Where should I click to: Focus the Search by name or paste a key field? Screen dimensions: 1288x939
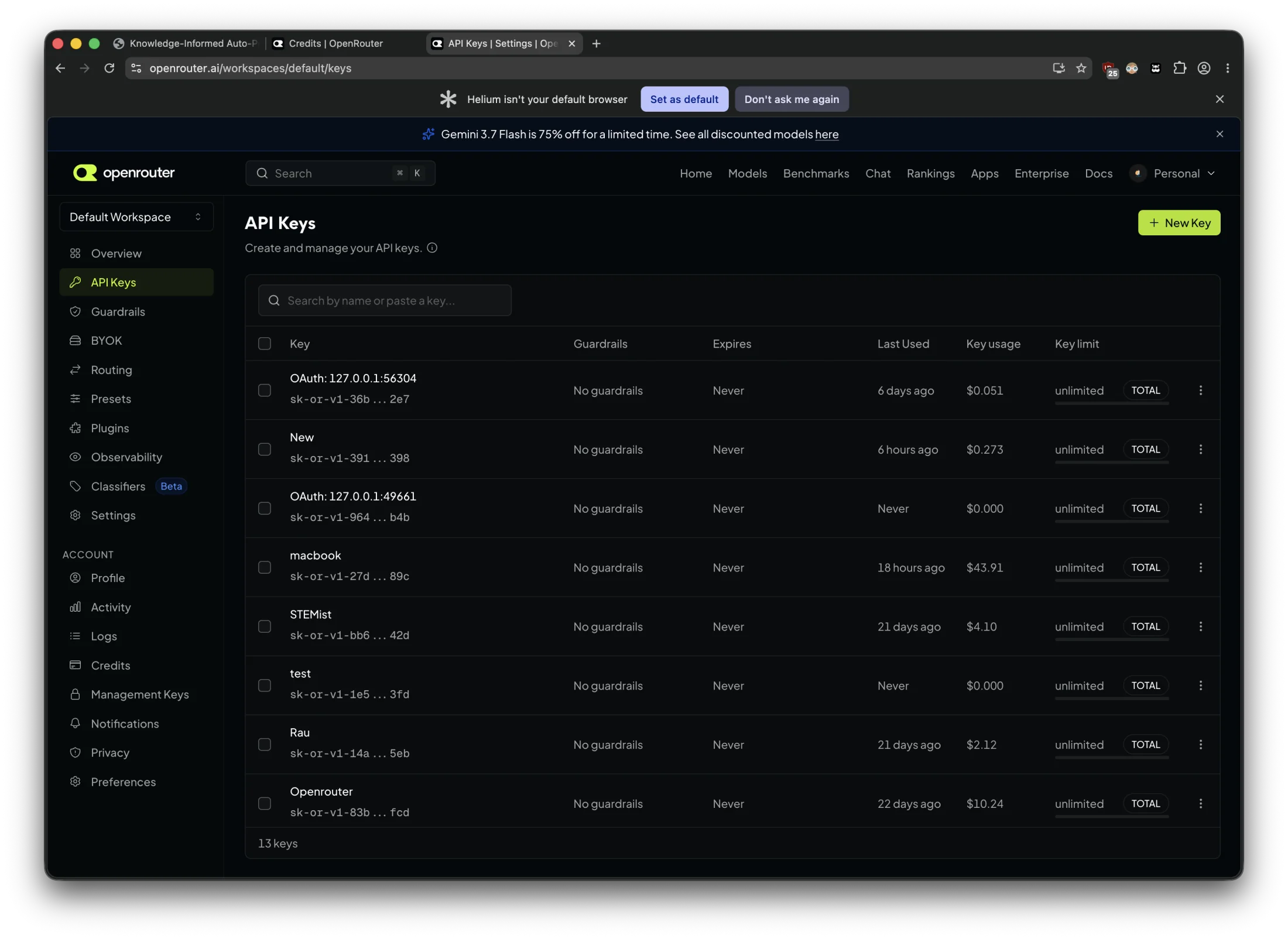(385, 300)
